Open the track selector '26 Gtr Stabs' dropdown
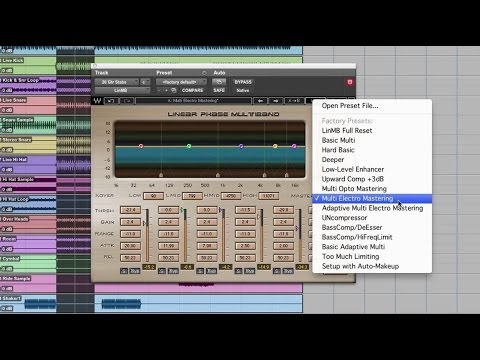The width and height of the screenshot is (480, 360). click(117, 82)
